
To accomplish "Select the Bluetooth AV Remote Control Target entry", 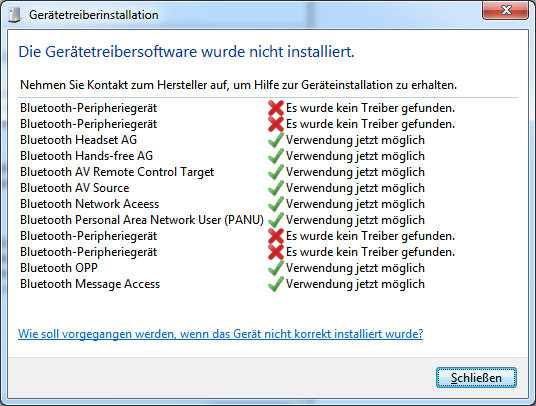I will pyautogui.click(x=117, y=172).
